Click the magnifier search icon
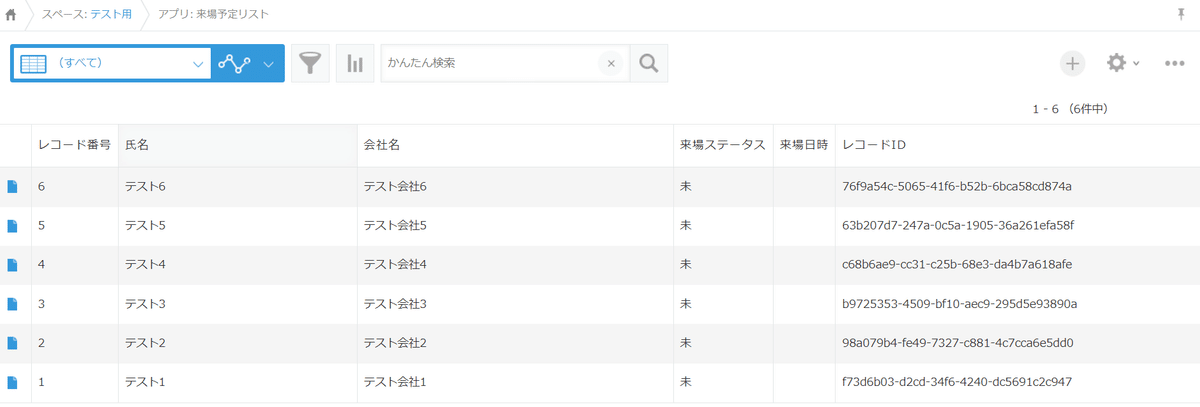 coord(649,63)
